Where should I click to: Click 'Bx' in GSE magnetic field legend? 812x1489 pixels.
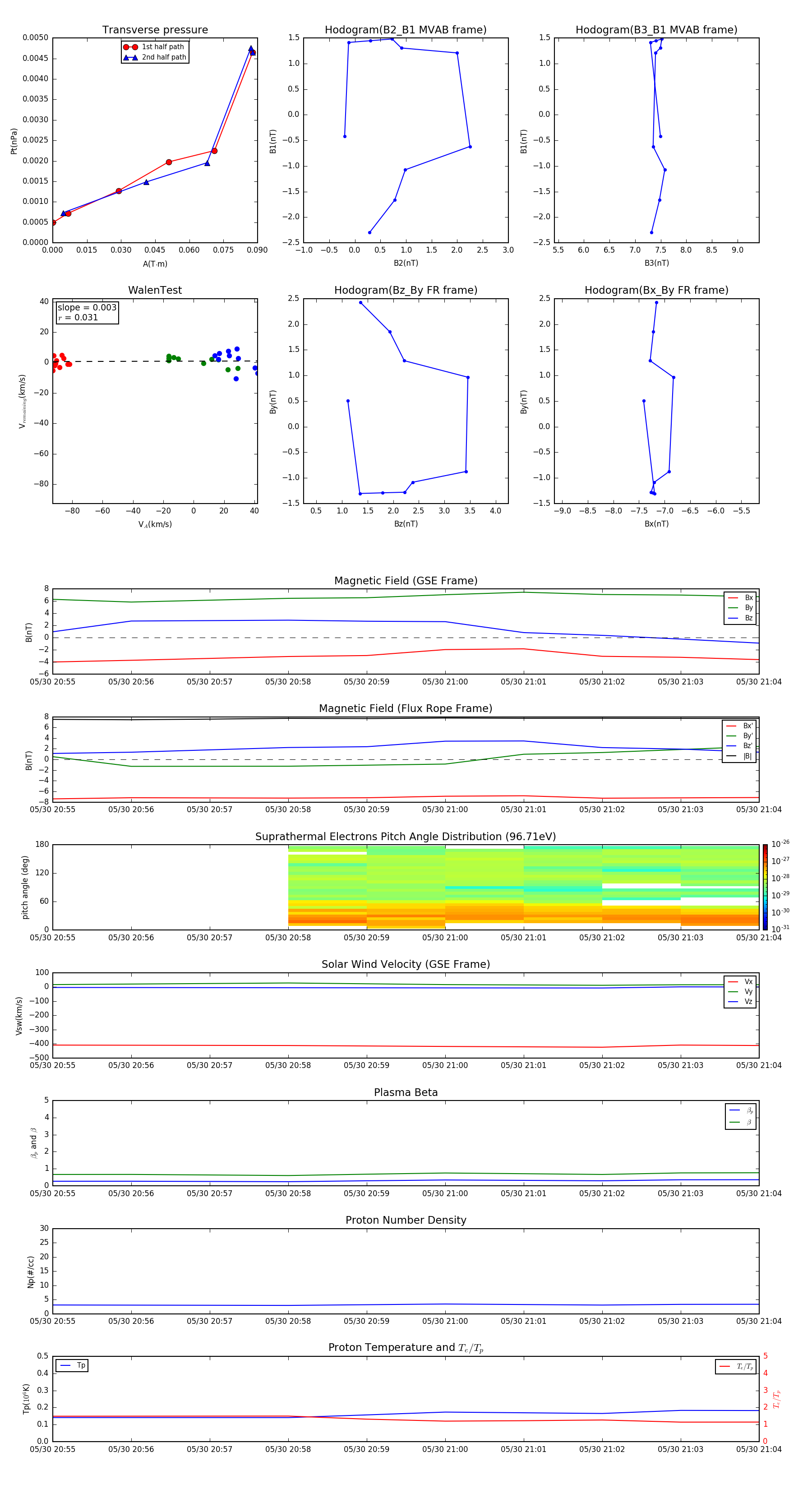coord(748,598)
